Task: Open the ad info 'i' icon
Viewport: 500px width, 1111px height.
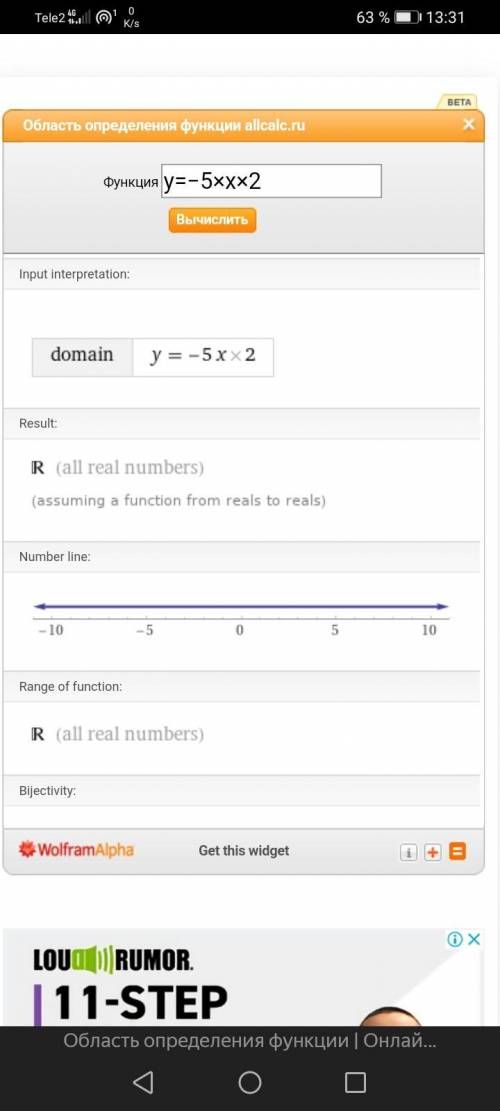Action: point(455,939)
